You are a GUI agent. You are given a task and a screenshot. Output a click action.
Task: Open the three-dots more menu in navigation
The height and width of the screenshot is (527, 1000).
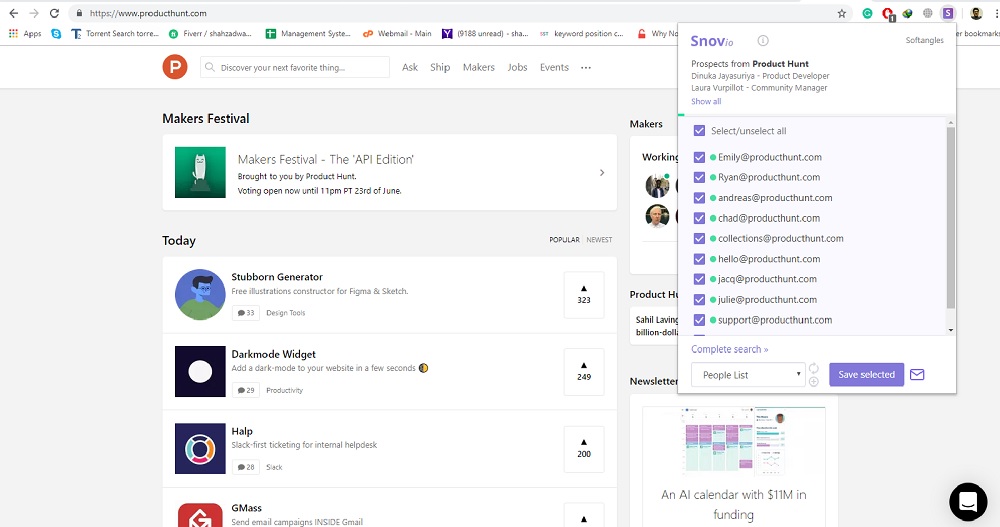(585, 68)
